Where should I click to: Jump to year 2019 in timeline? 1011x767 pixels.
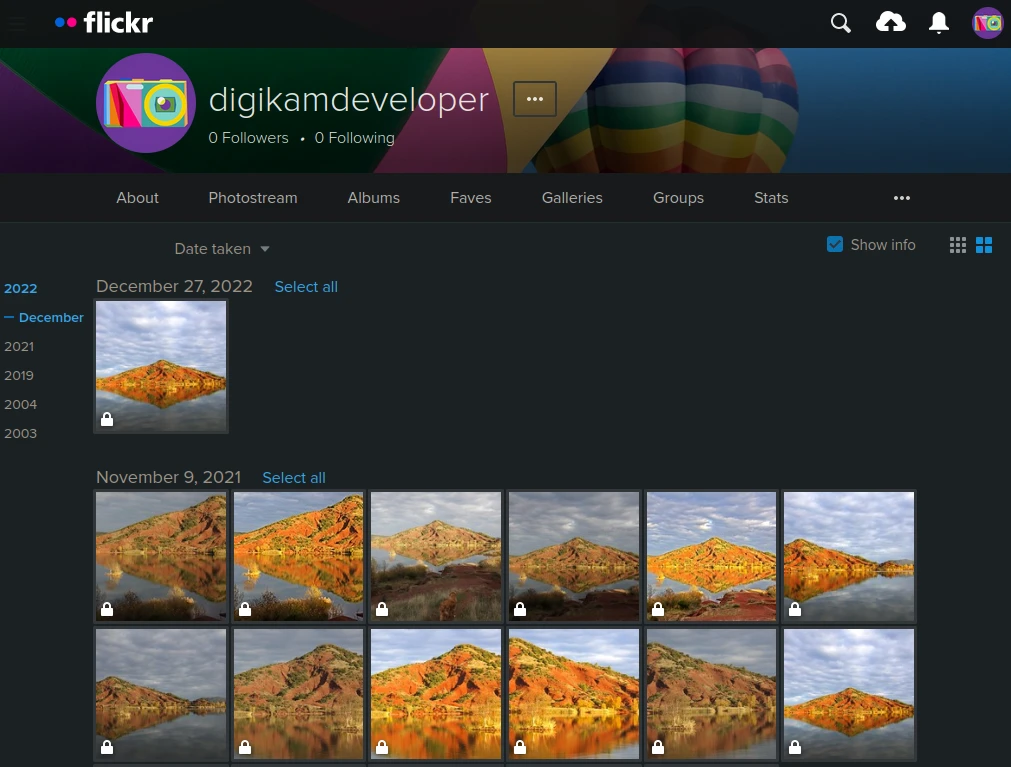(x=19, y=376)
